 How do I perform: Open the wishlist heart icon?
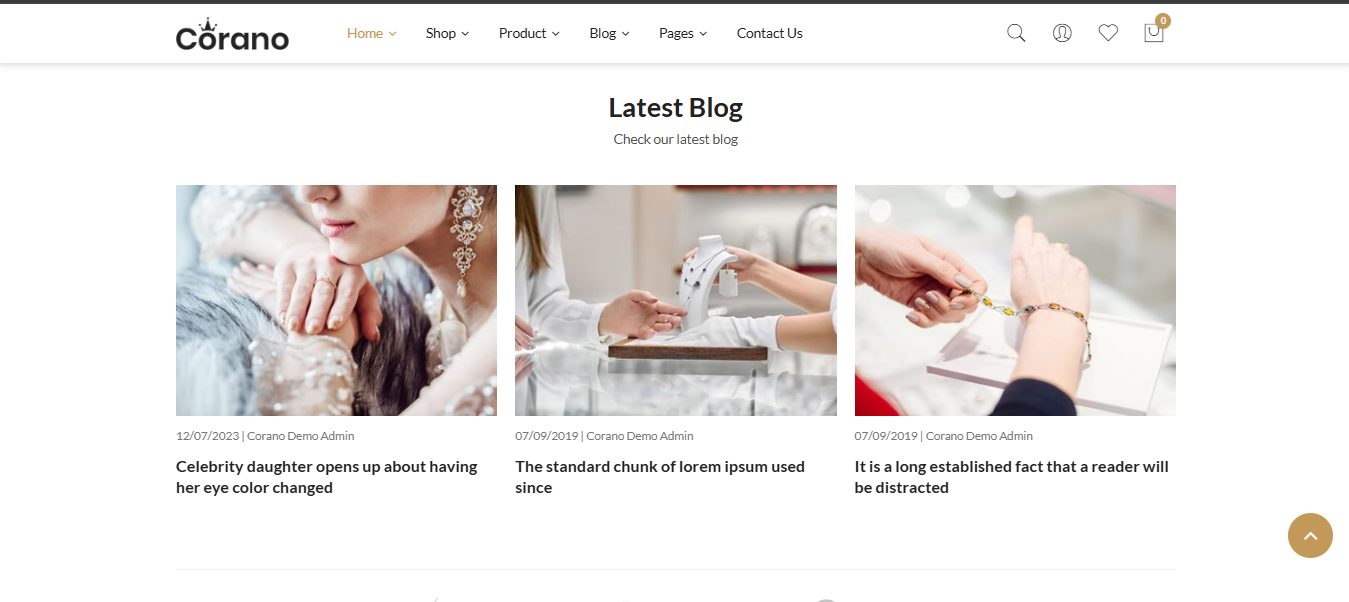pyautogui.click(x=1108, y=33)
